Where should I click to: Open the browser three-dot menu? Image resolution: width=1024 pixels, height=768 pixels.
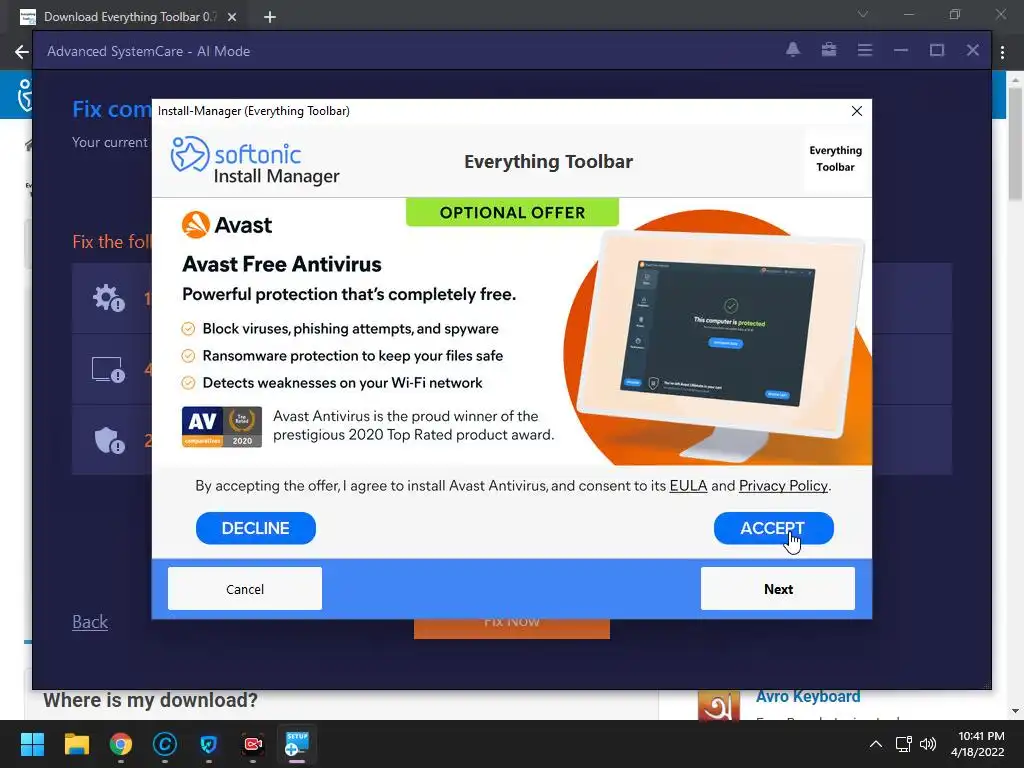[x=1002, y=52]
